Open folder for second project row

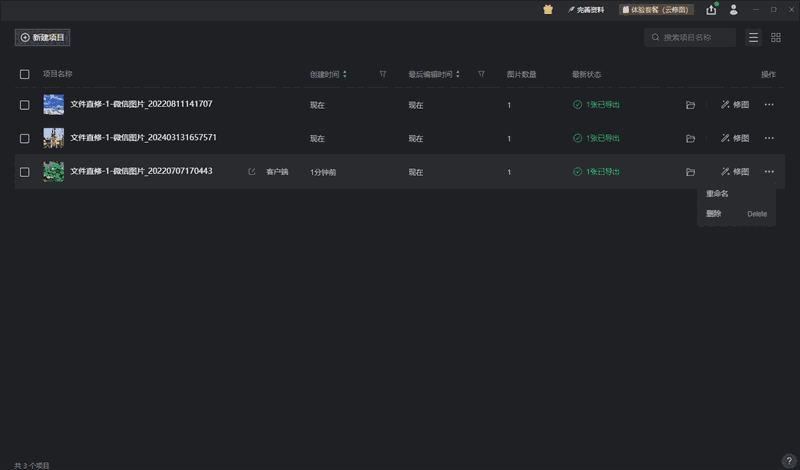[x=690, y=138]
